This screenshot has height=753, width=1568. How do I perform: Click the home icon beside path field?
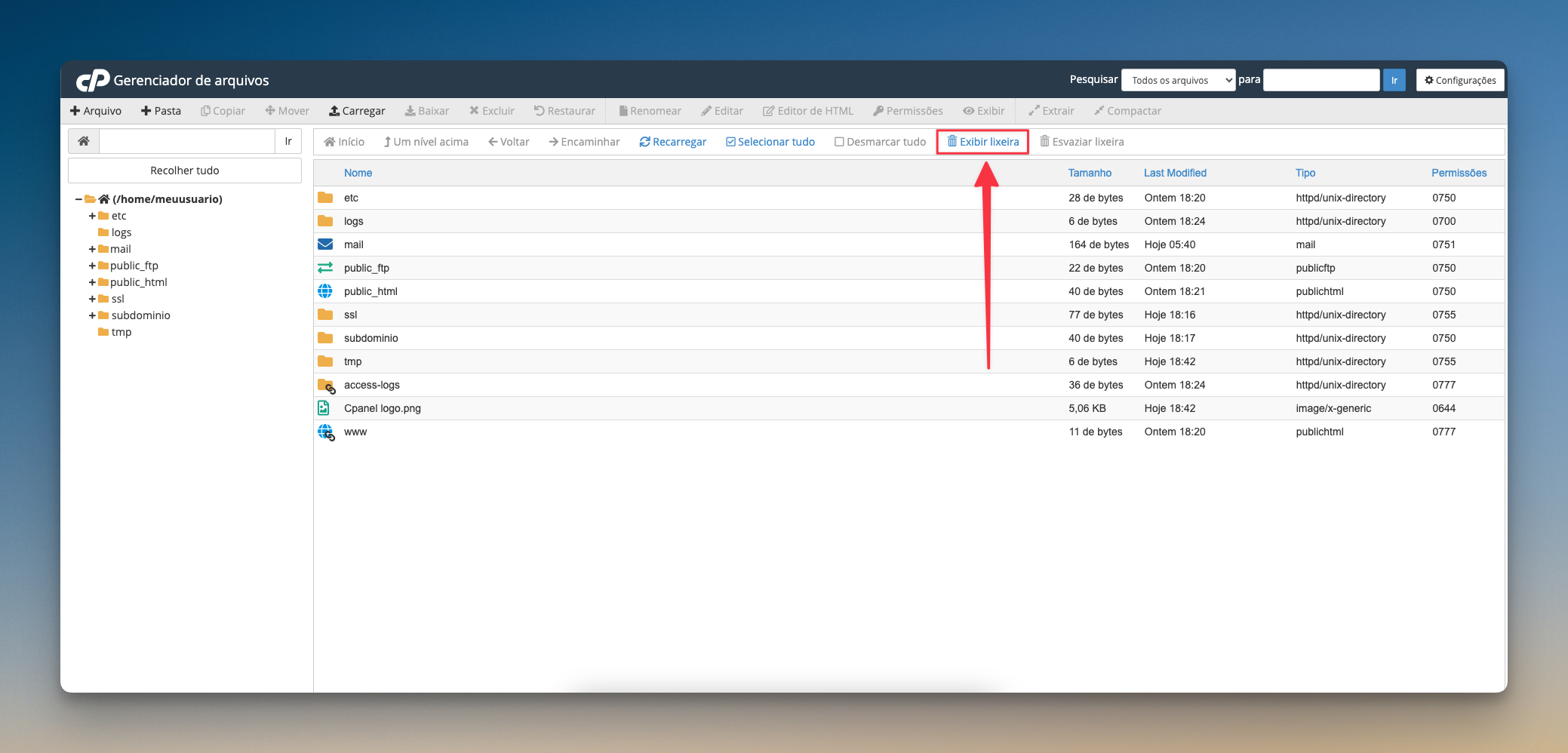[84, 141]
